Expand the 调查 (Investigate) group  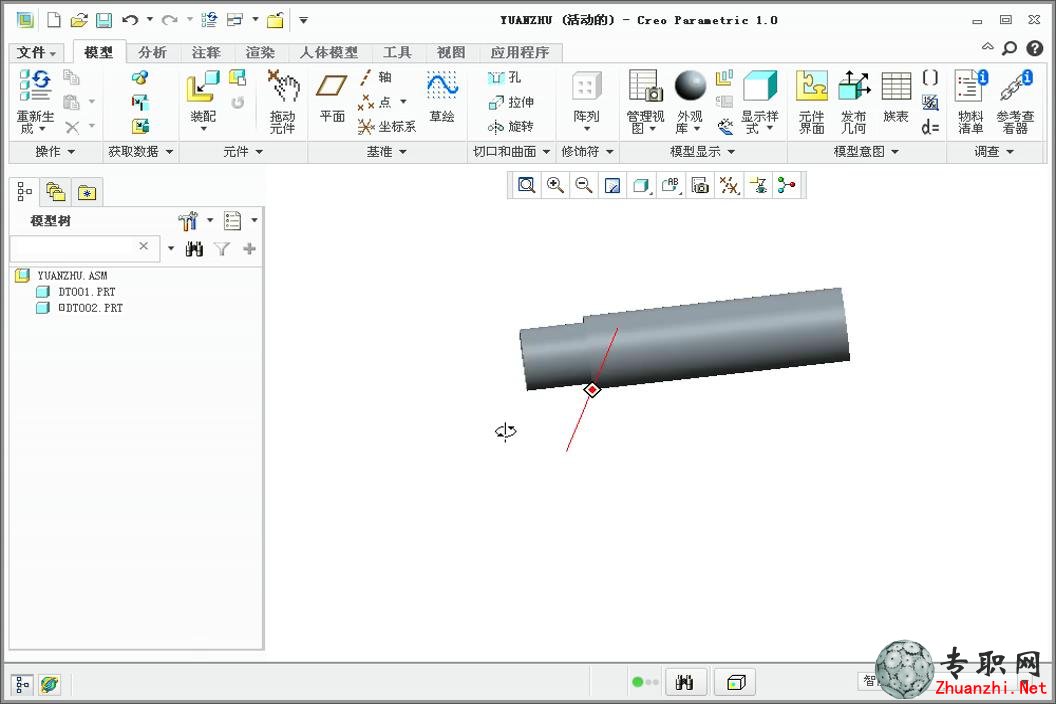pyautogui.click(x=993, y=152)
